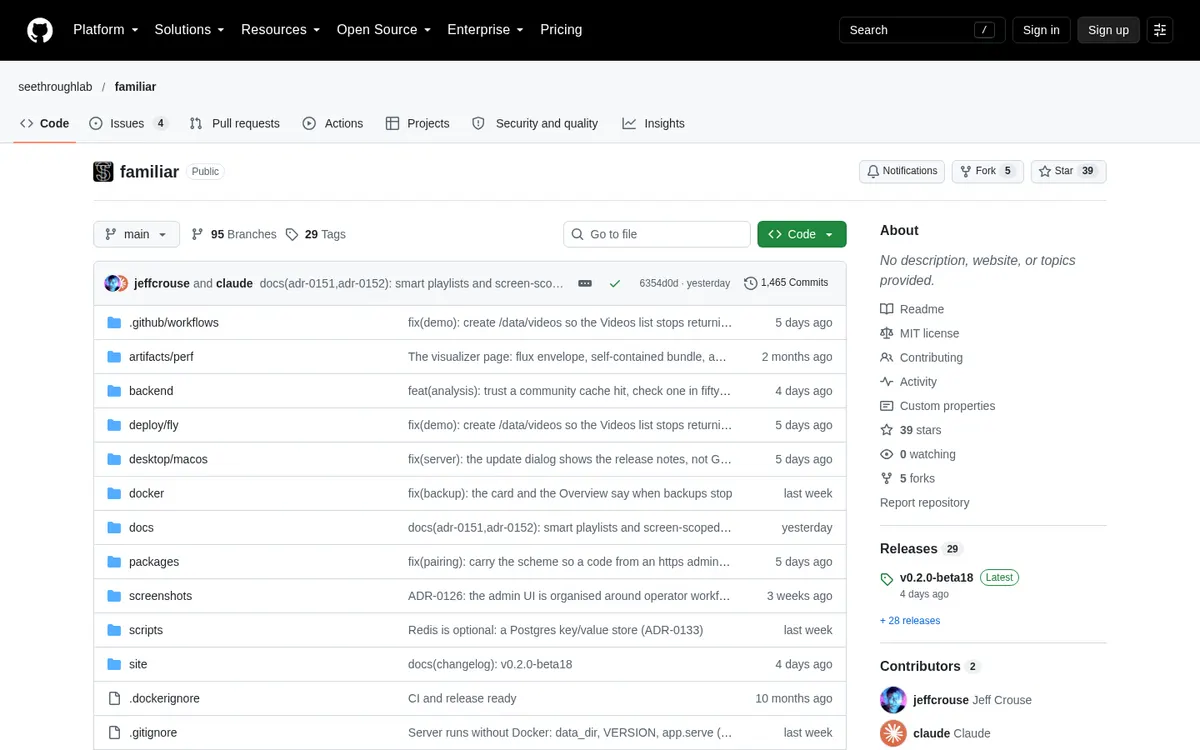Click the docker folder icon

click(113, 493)
